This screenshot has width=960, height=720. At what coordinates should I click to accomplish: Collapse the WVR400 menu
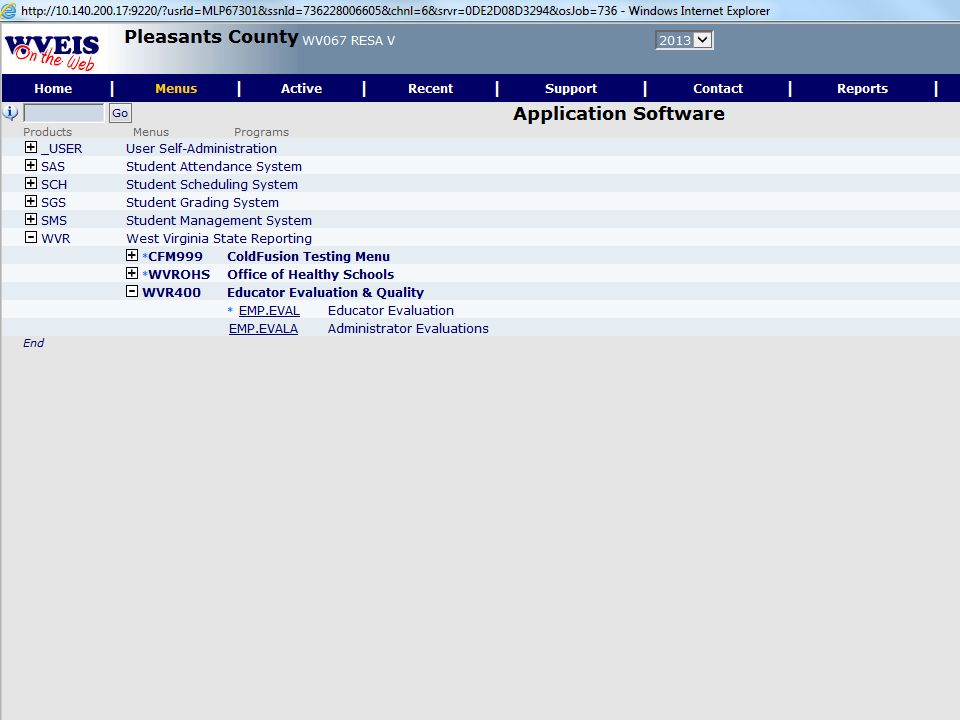click(132, 291)
